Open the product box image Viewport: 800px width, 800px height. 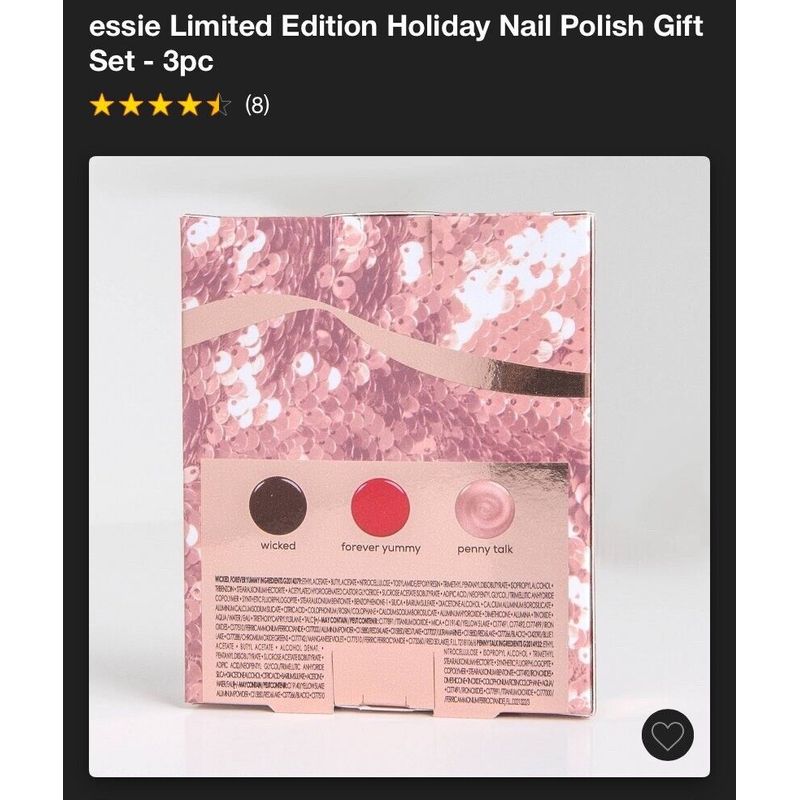coord(399,466)
